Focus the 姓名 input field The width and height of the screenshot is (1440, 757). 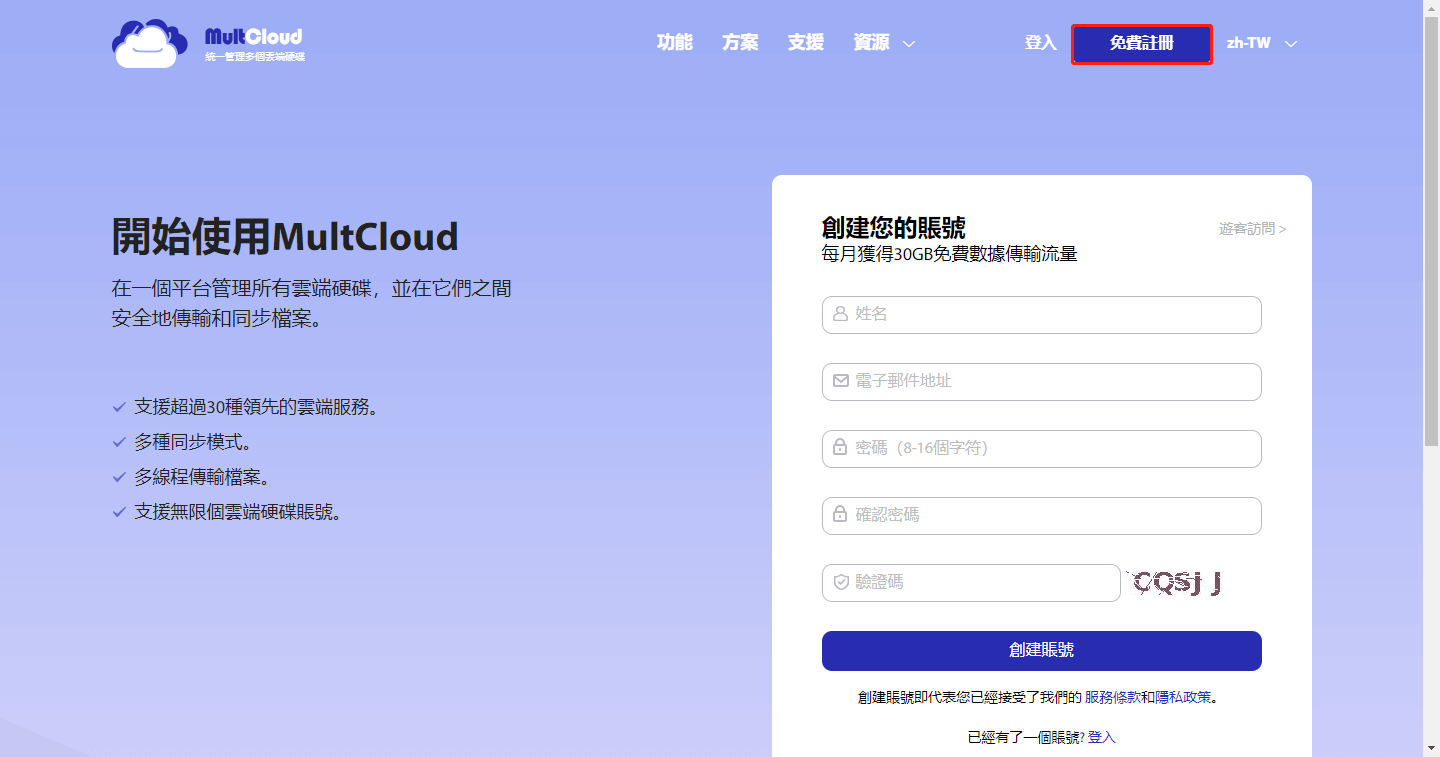point(1042,315)
